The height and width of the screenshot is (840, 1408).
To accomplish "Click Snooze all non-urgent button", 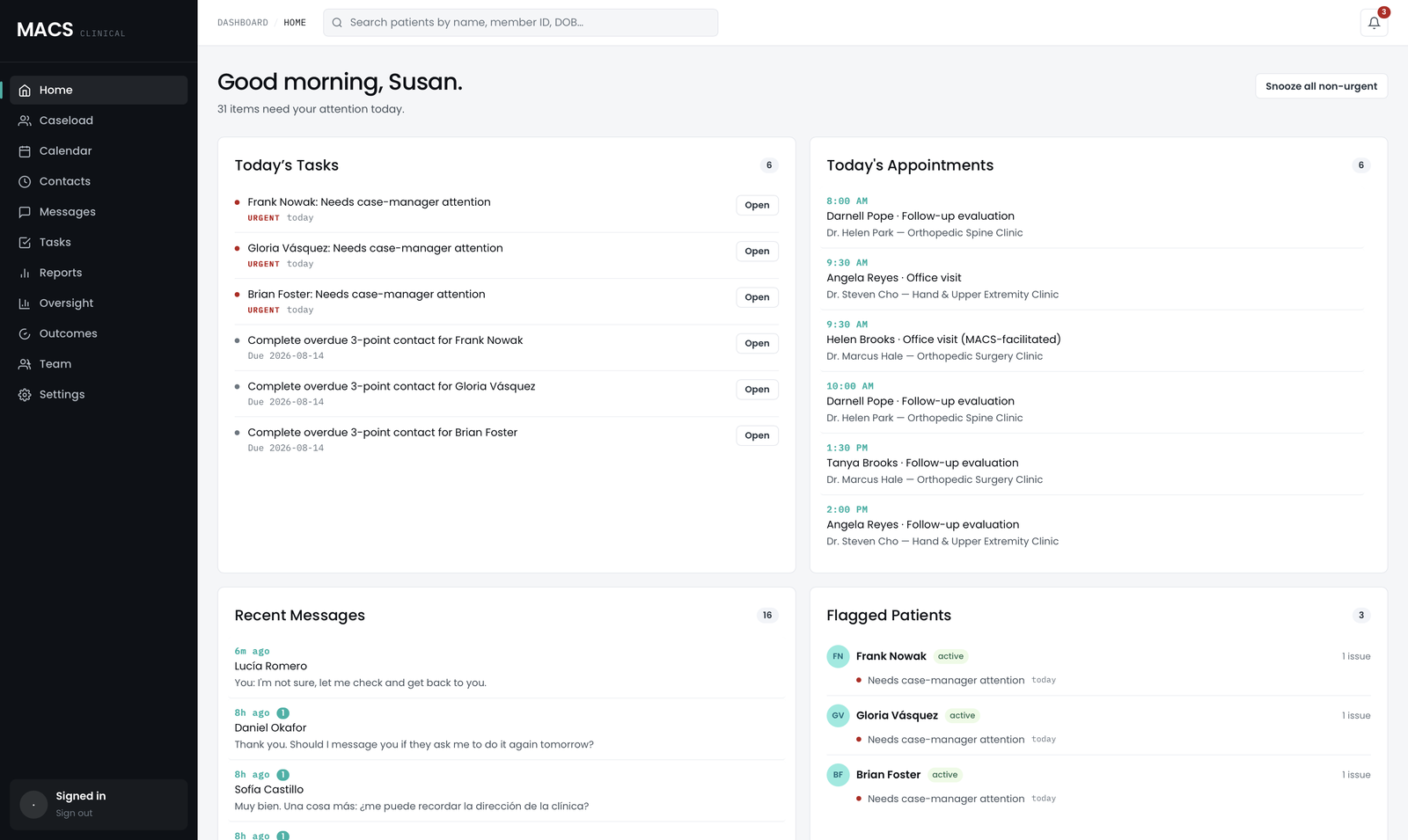I will click(1321, 86).
